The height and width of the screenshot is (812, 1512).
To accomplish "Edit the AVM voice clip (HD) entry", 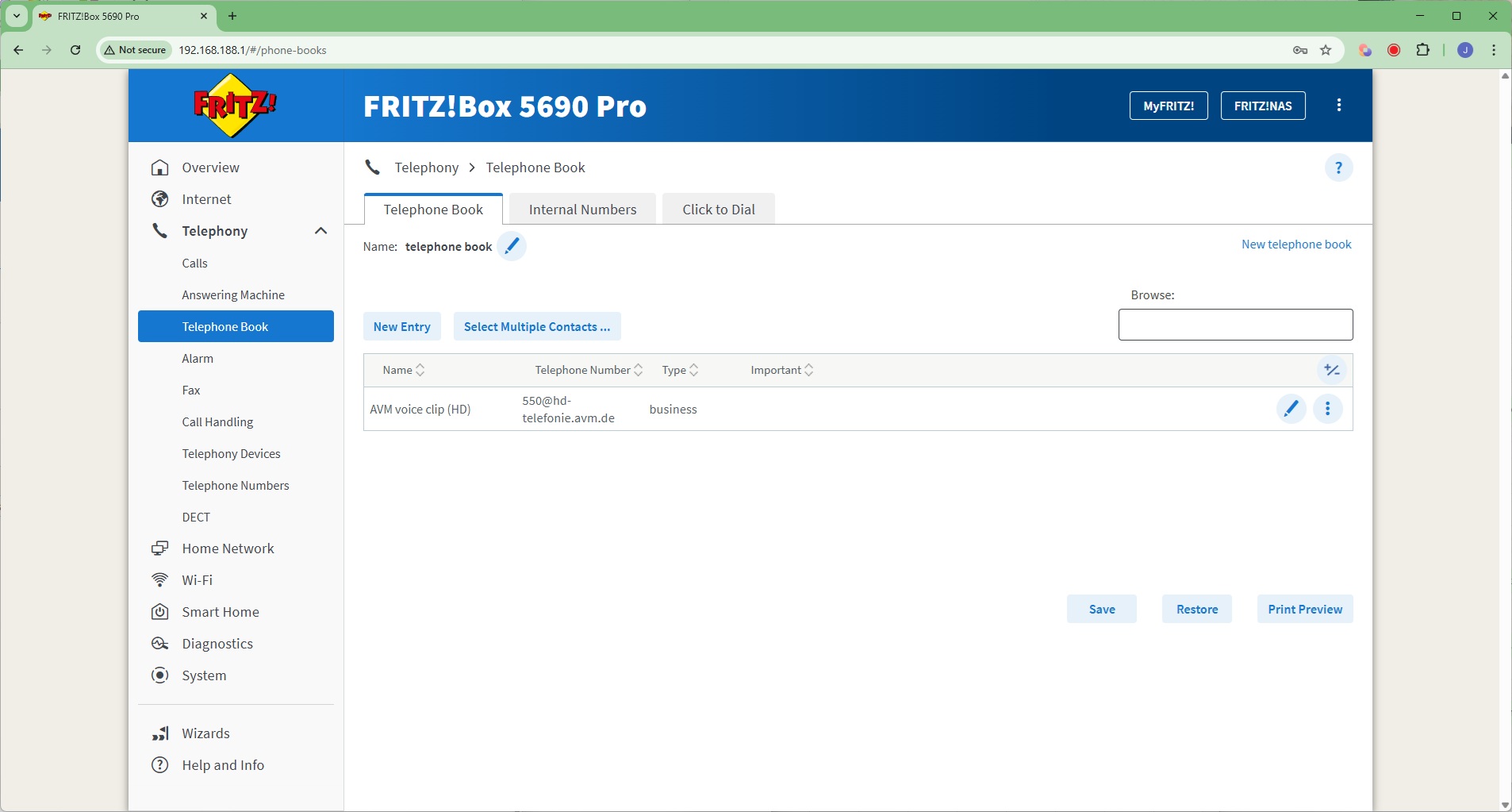I will (x=1291, y=409).
